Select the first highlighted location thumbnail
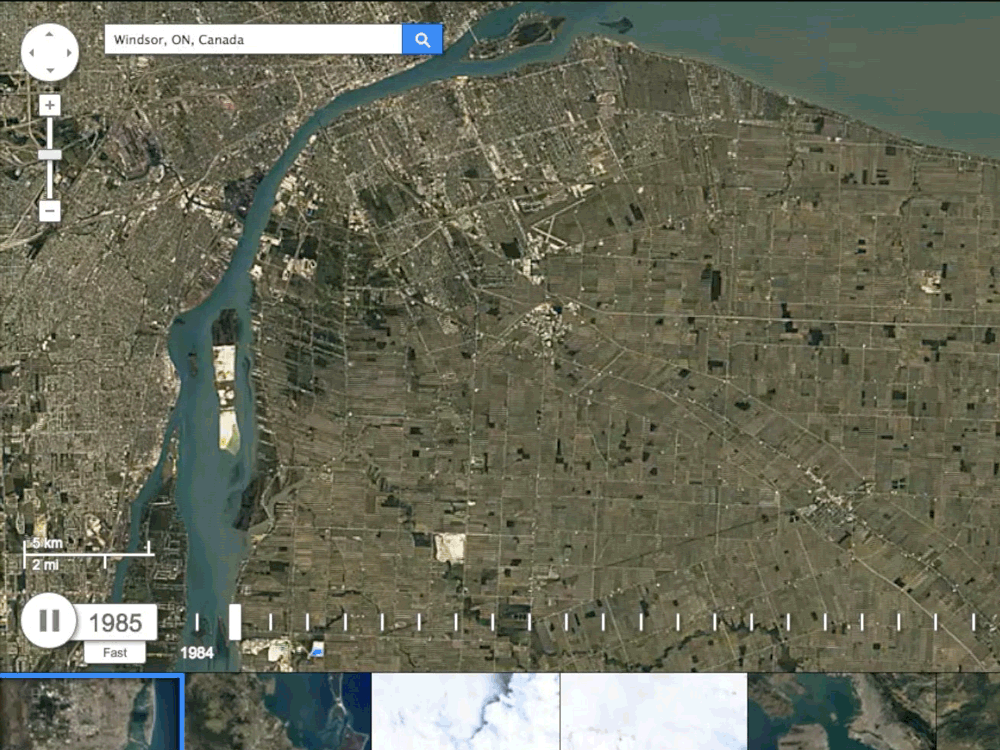The width and height of the screenshot is (1000, 750). [92, 712]
